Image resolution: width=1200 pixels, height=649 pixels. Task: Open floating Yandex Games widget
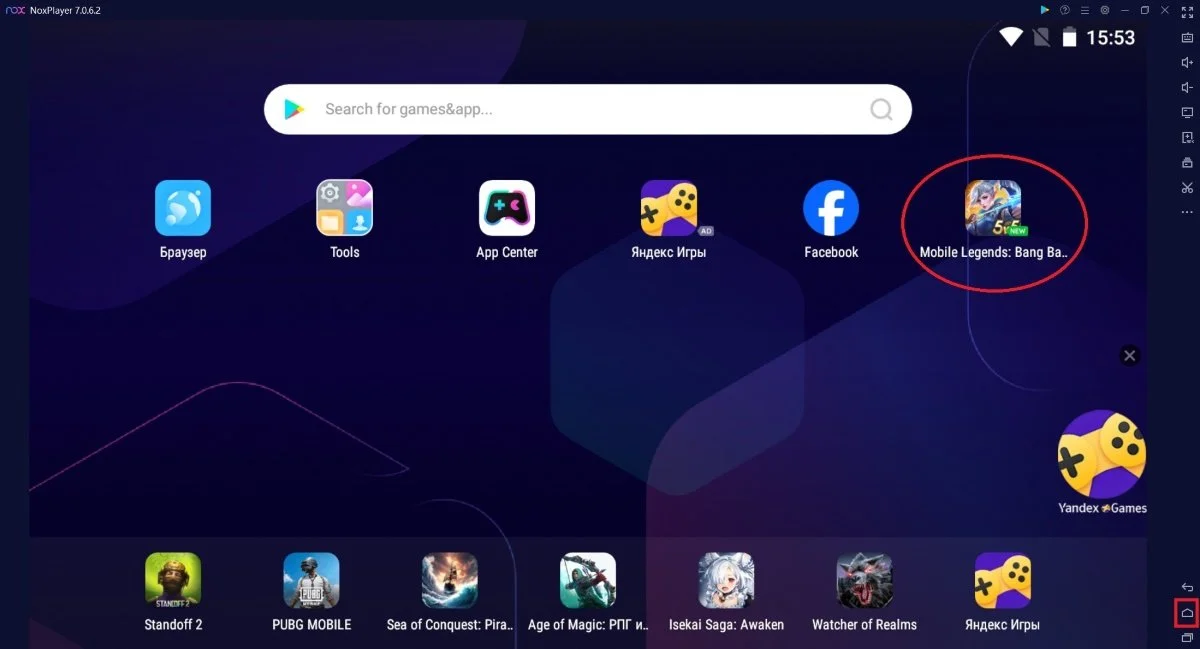[1102, 454]
